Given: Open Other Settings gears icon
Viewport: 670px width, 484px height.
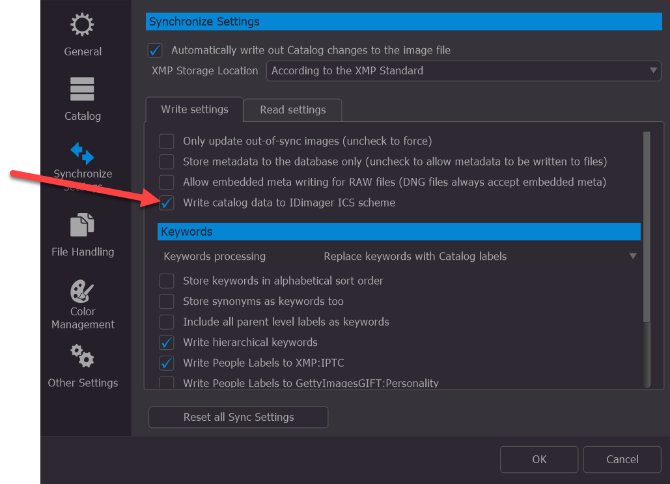Looking at the screenshot, I should [x=82, y=356].
